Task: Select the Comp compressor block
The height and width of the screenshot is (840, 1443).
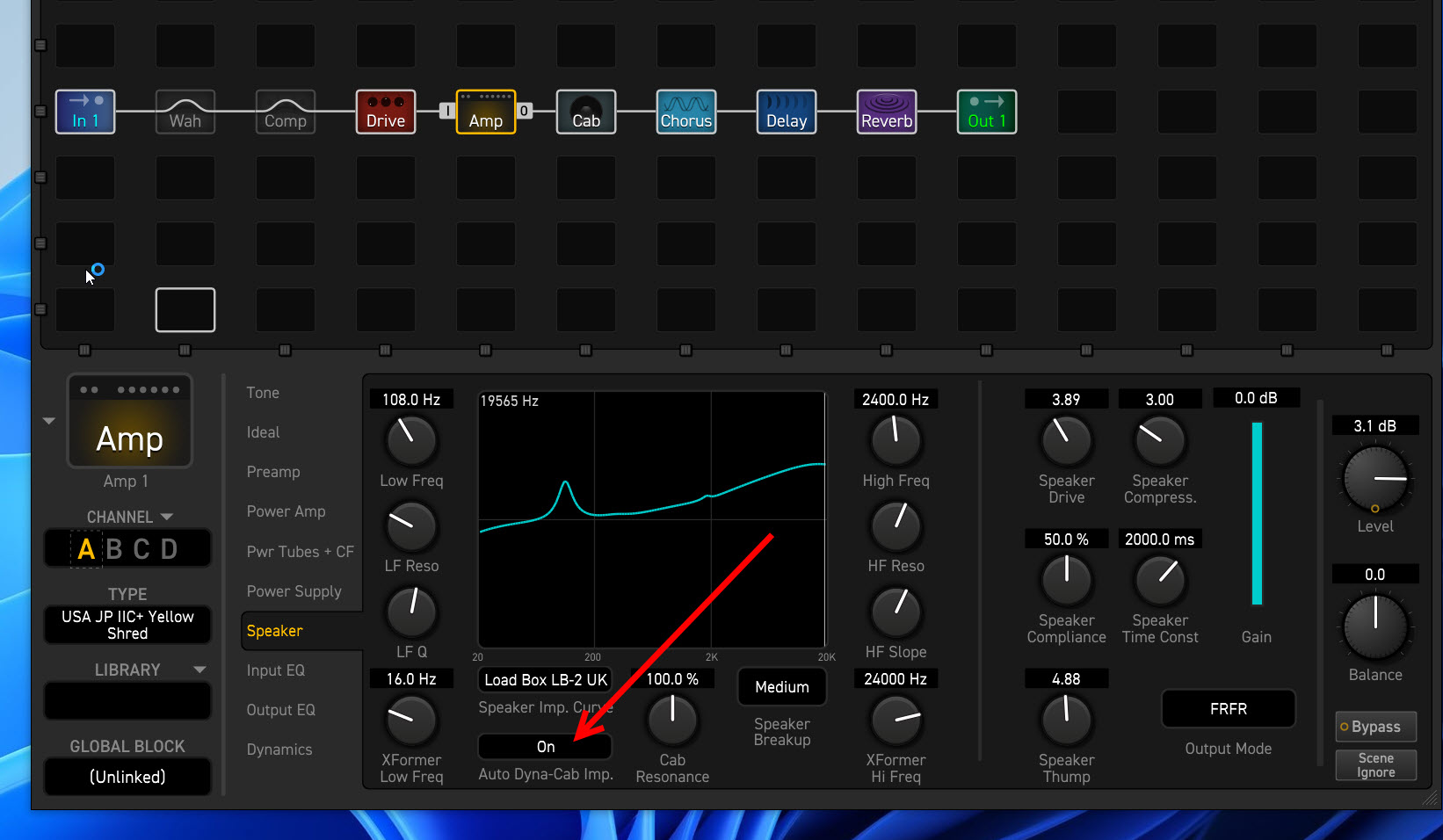Action: (286, 112)
